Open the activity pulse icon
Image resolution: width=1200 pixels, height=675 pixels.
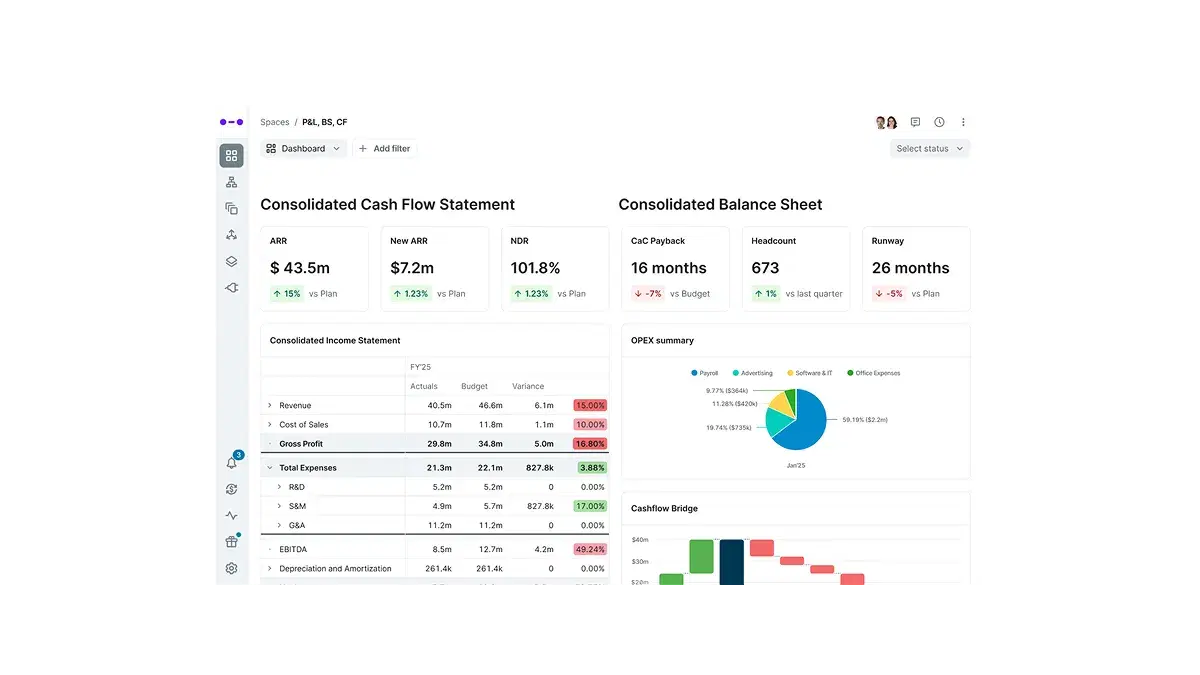pos(231,516)
